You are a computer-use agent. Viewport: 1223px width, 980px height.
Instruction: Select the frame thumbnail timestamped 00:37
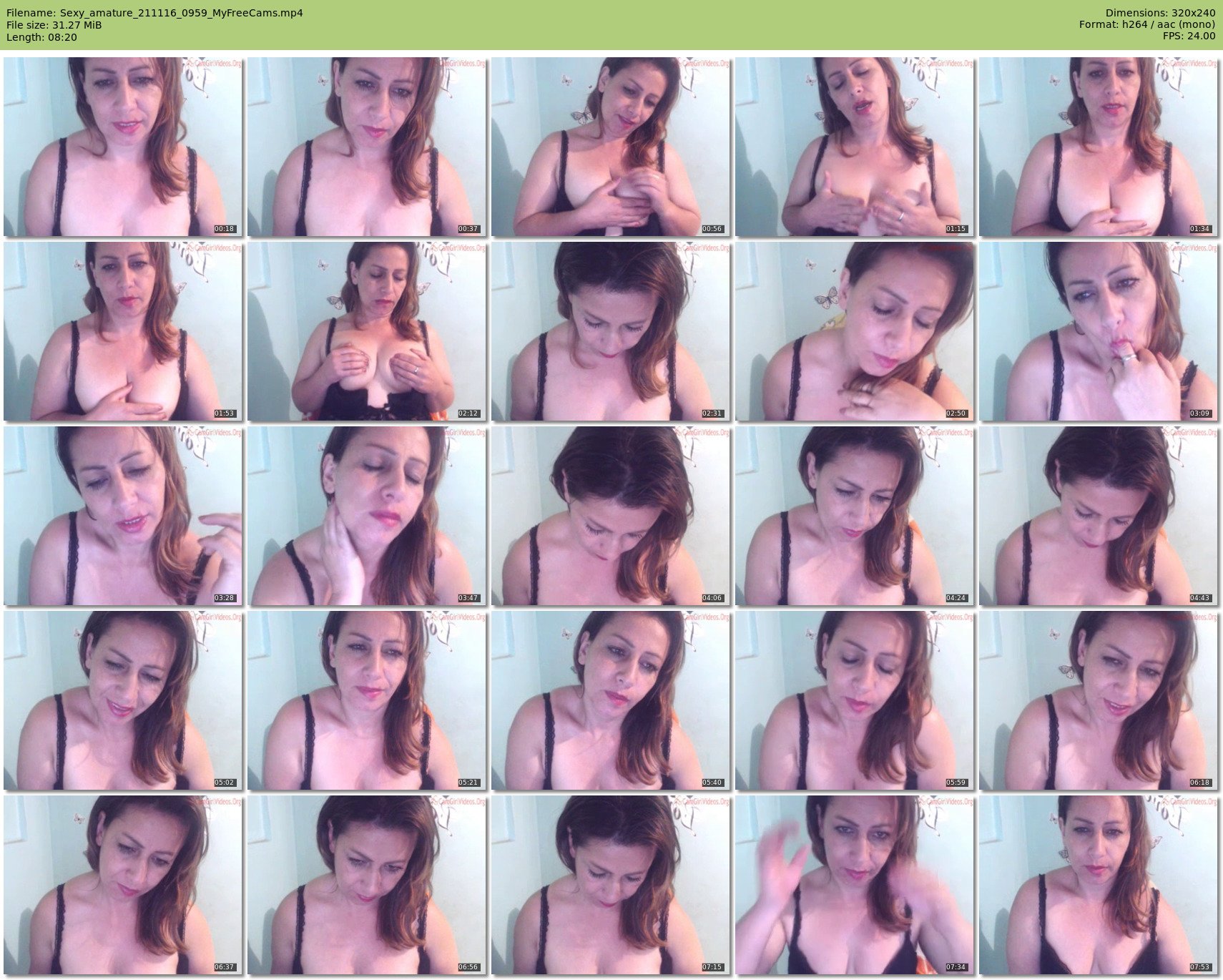[367, 147]
